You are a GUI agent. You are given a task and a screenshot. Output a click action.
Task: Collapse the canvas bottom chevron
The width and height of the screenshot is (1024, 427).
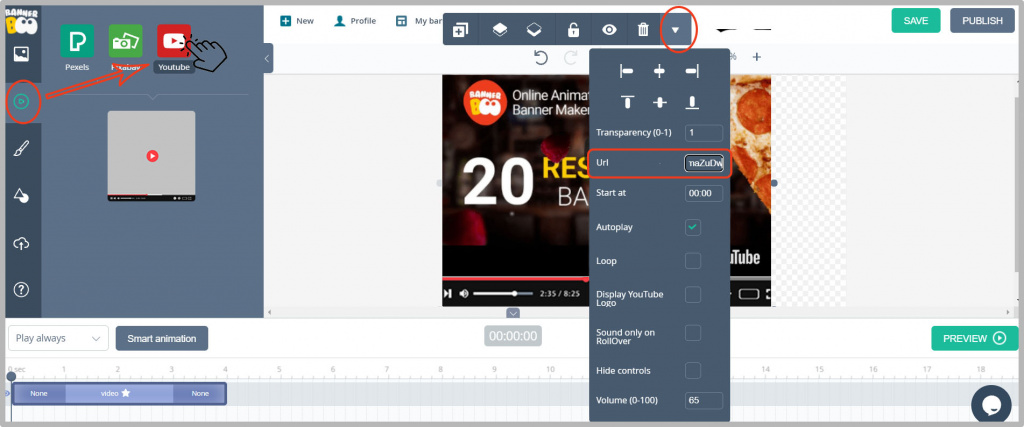(513, 313)
